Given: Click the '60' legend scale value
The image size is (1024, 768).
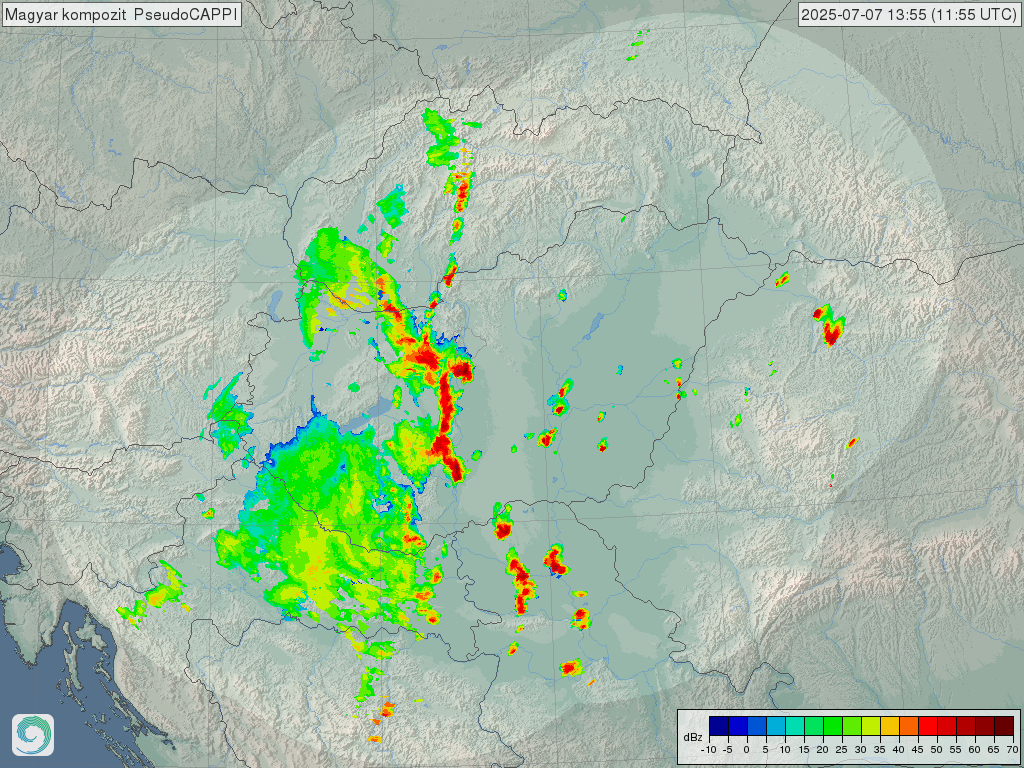Looking at the screenshot, I should click(x=974, y=750).
